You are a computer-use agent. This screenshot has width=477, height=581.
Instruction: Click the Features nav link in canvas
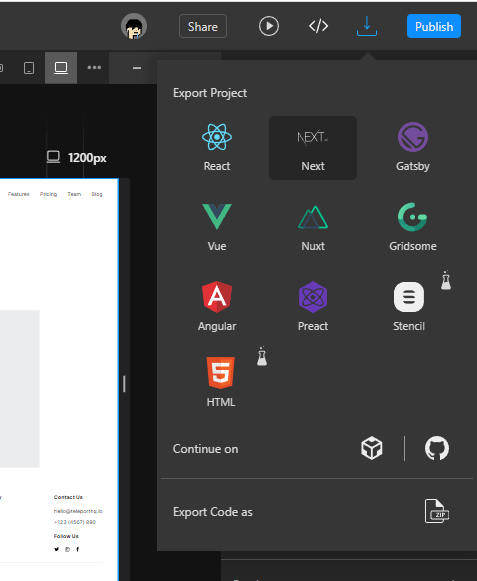[x=19, y=194]
